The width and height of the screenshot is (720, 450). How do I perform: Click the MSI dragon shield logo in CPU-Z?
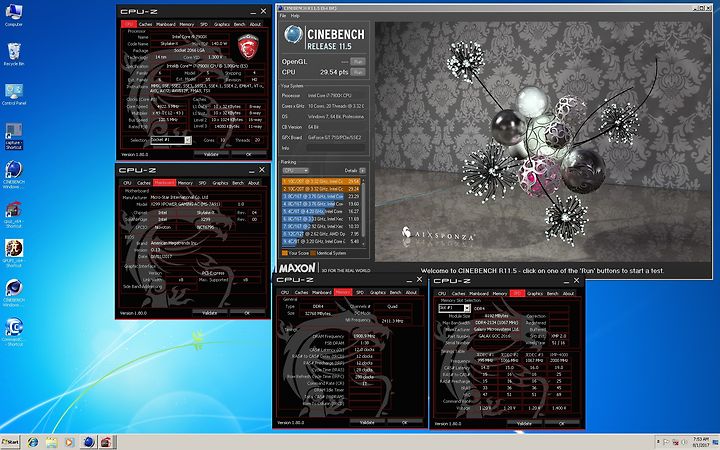tap(248, 47)
